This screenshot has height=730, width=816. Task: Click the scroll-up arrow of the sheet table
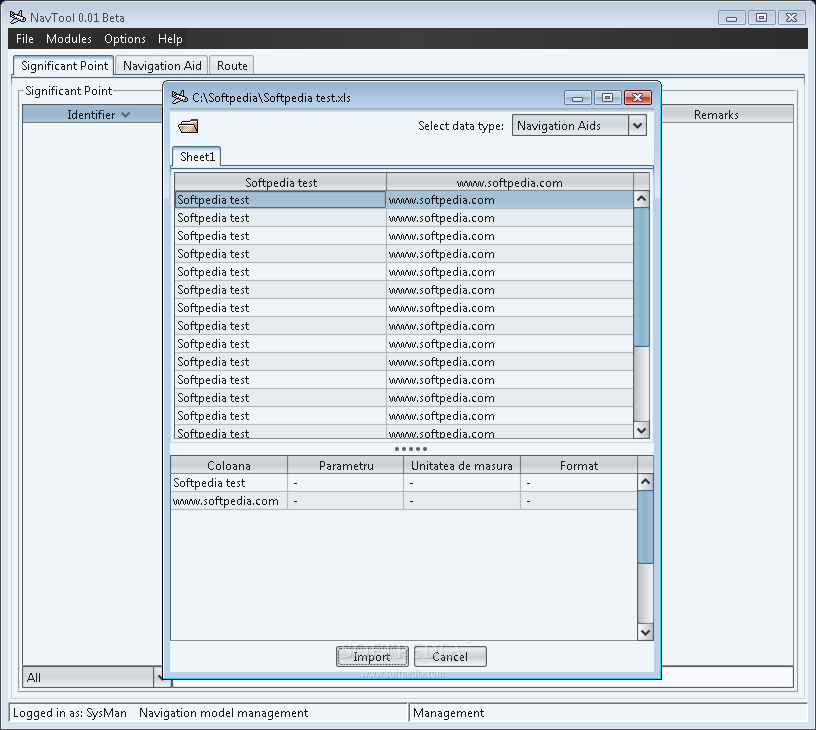tap(641, 199)
